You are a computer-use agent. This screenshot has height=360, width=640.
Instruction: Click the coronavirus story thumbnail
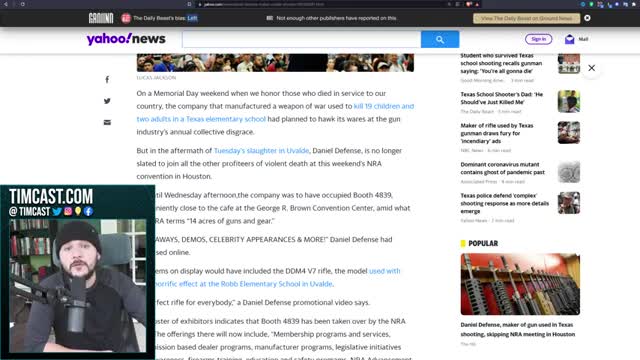[x=569, y=171]
